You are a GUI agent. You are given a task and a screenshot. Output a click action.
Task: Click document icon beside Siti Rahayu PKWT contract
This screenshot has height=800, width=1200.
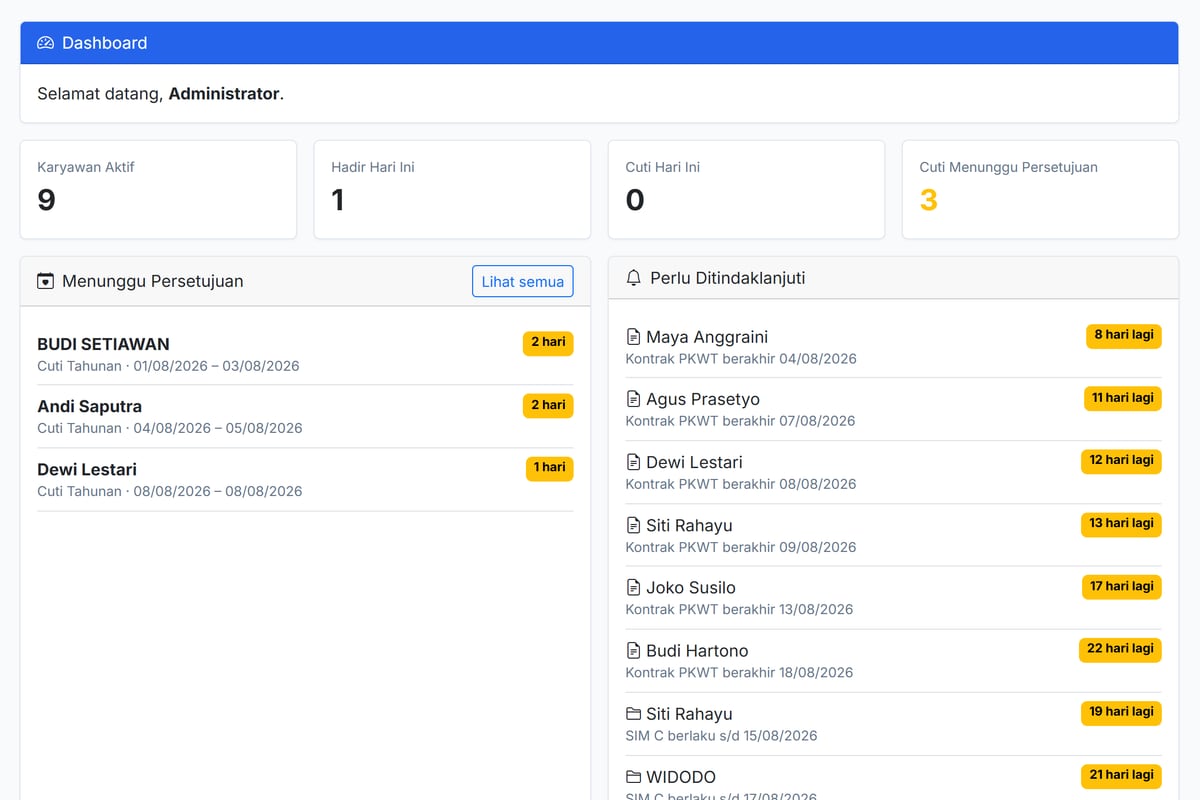coord(633,525)
